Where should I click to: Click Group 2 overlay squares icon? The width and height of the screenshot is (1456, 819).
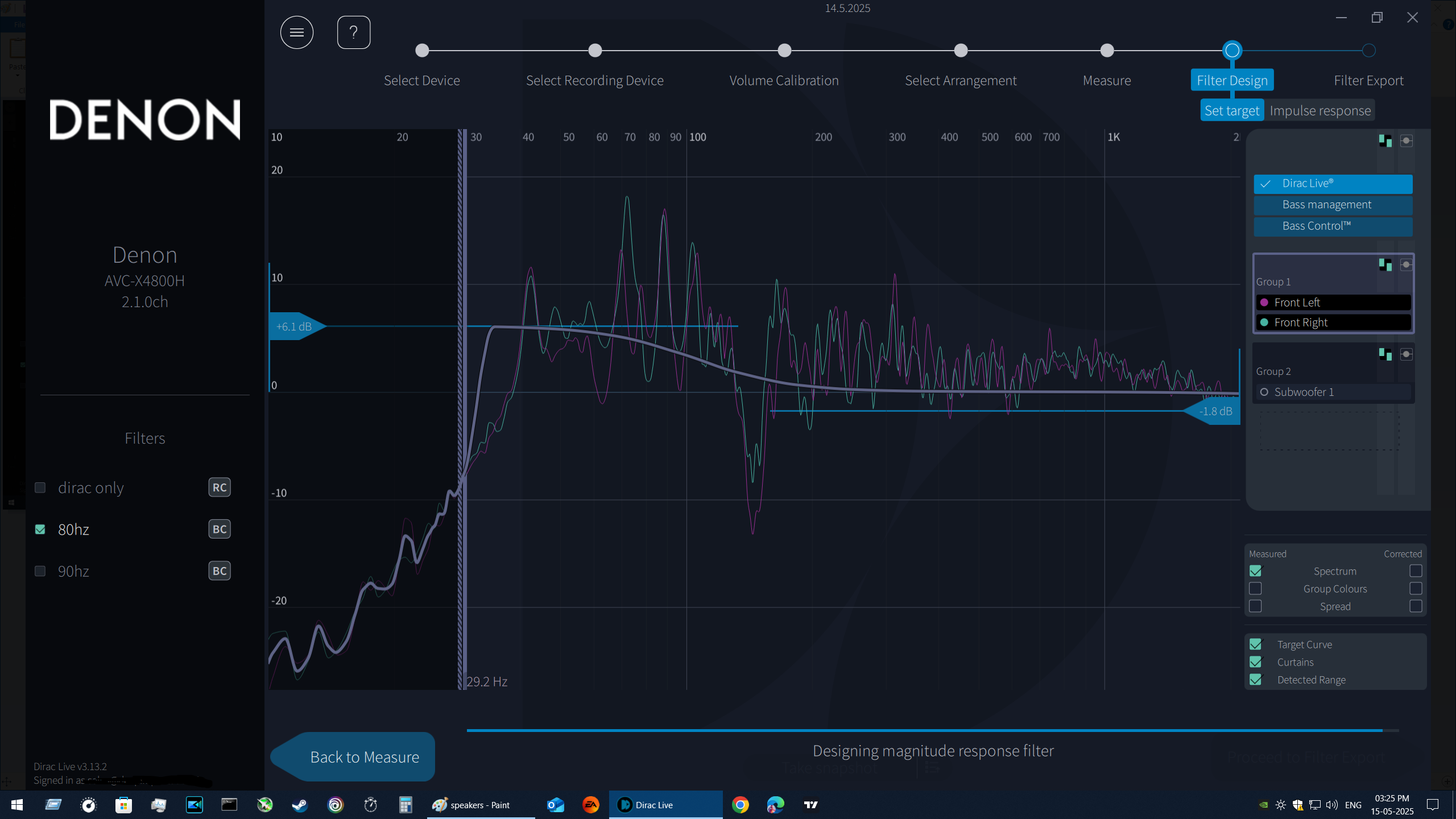pyautogui.click(x=1385, y=354)
